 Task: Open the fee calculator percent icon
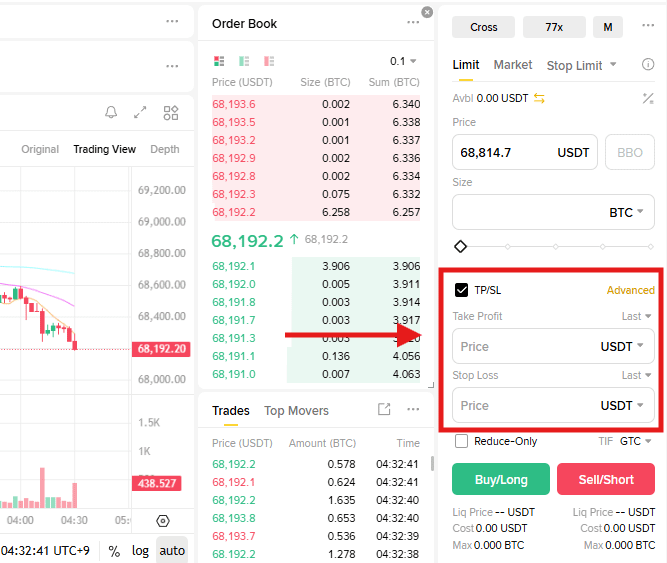648,98
